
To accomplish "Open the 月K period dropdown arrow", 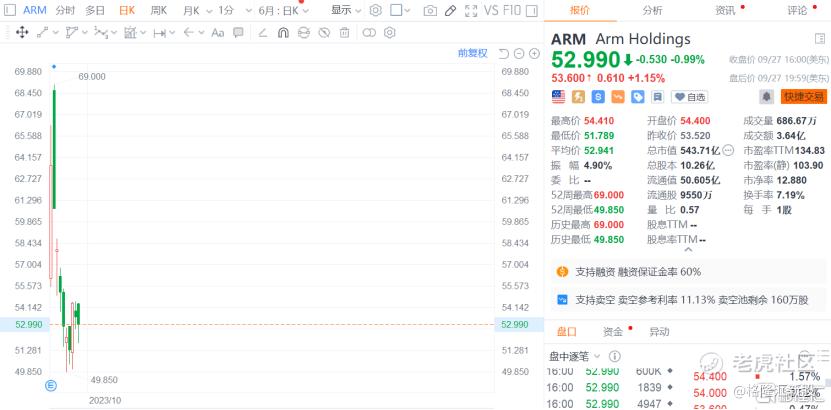I will tap(209, 11).
